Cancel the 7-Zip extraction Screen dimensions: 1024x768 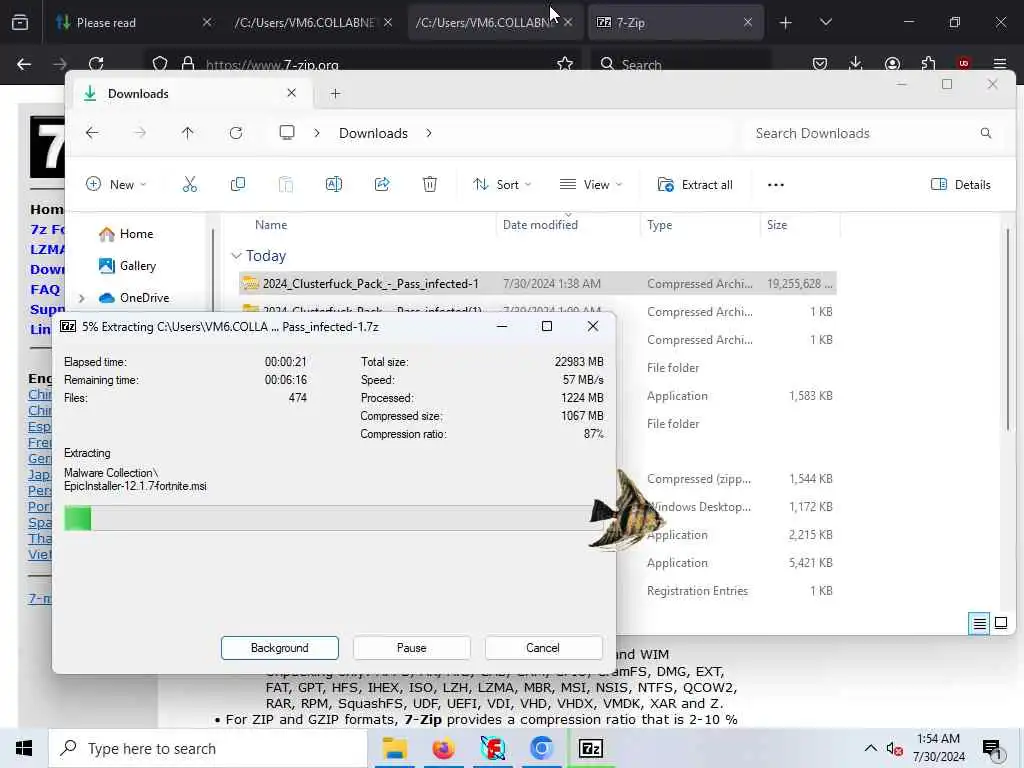click(x=543, y=648)
